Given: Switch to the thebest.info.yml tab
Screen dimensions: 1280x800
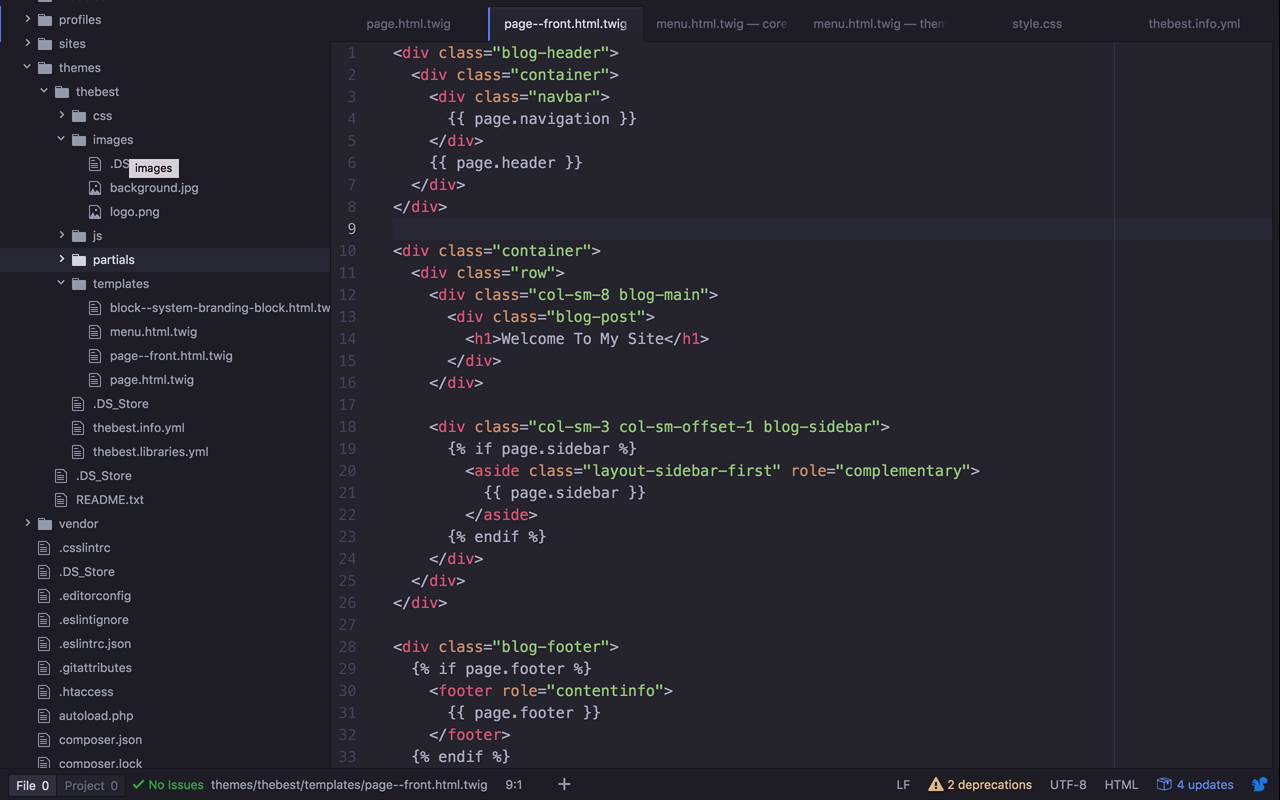Looking at the screenshot, I should (x=1193, y=23).
